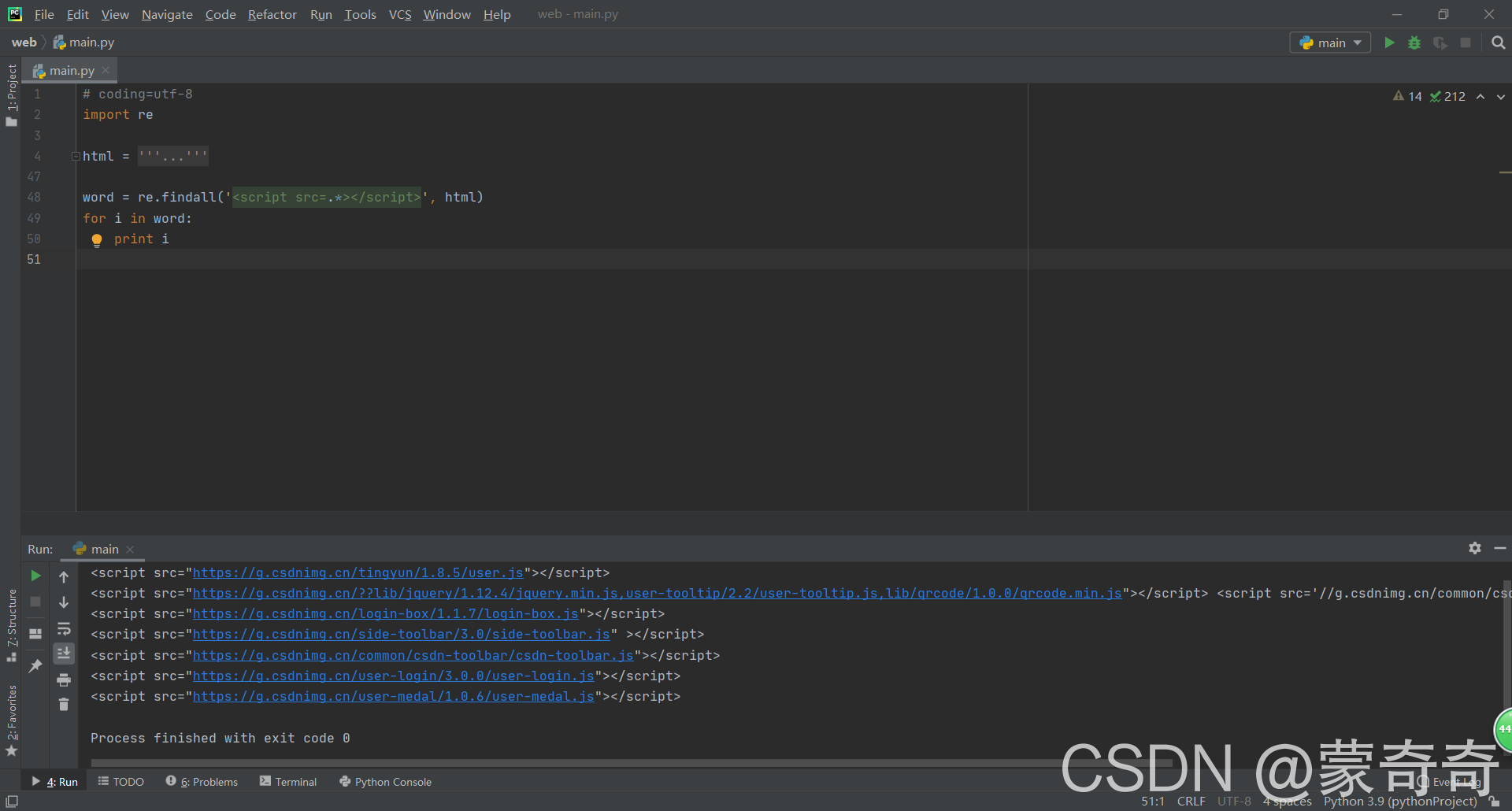Go up the stack trace arrow

64,576
